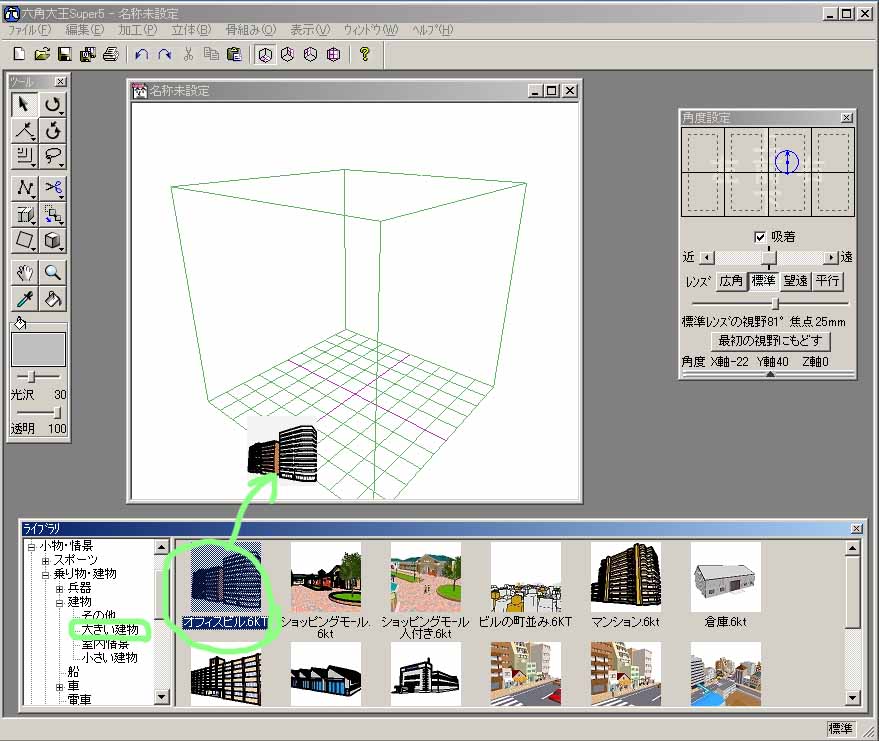Select the 望遠 telephoto lens button

(x=795, y=281)
